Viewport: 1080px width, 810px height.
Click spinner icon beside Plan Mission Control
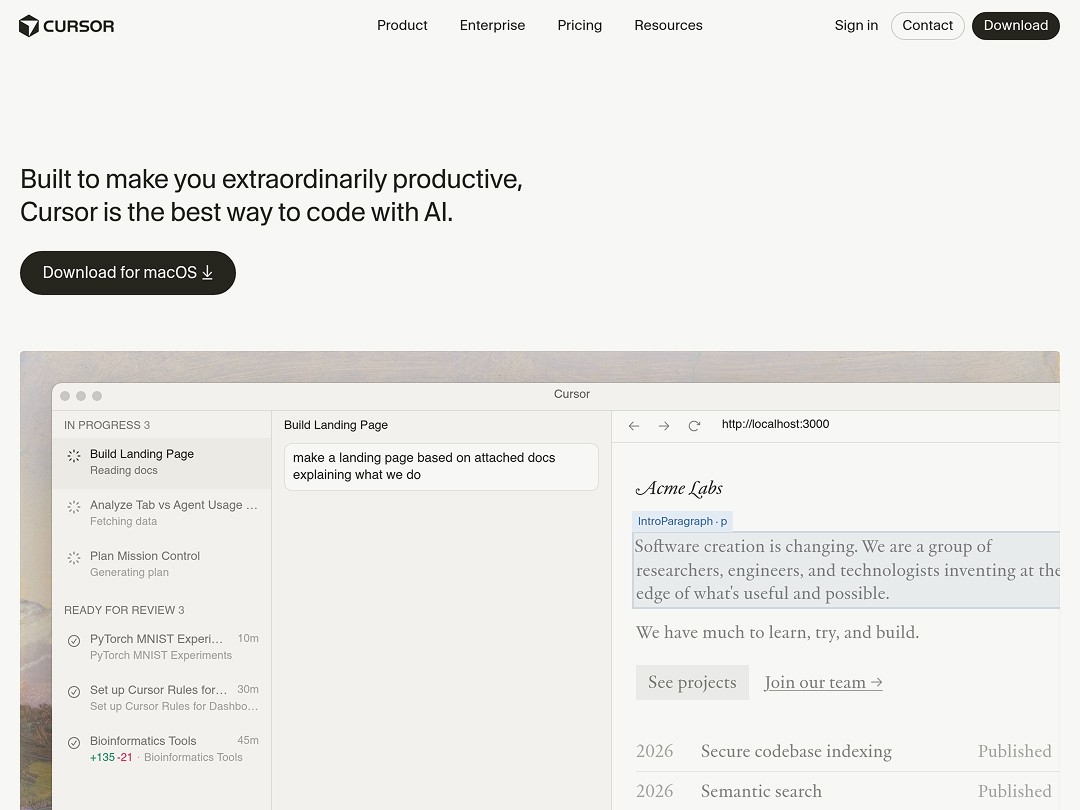[x=74, y=558]
